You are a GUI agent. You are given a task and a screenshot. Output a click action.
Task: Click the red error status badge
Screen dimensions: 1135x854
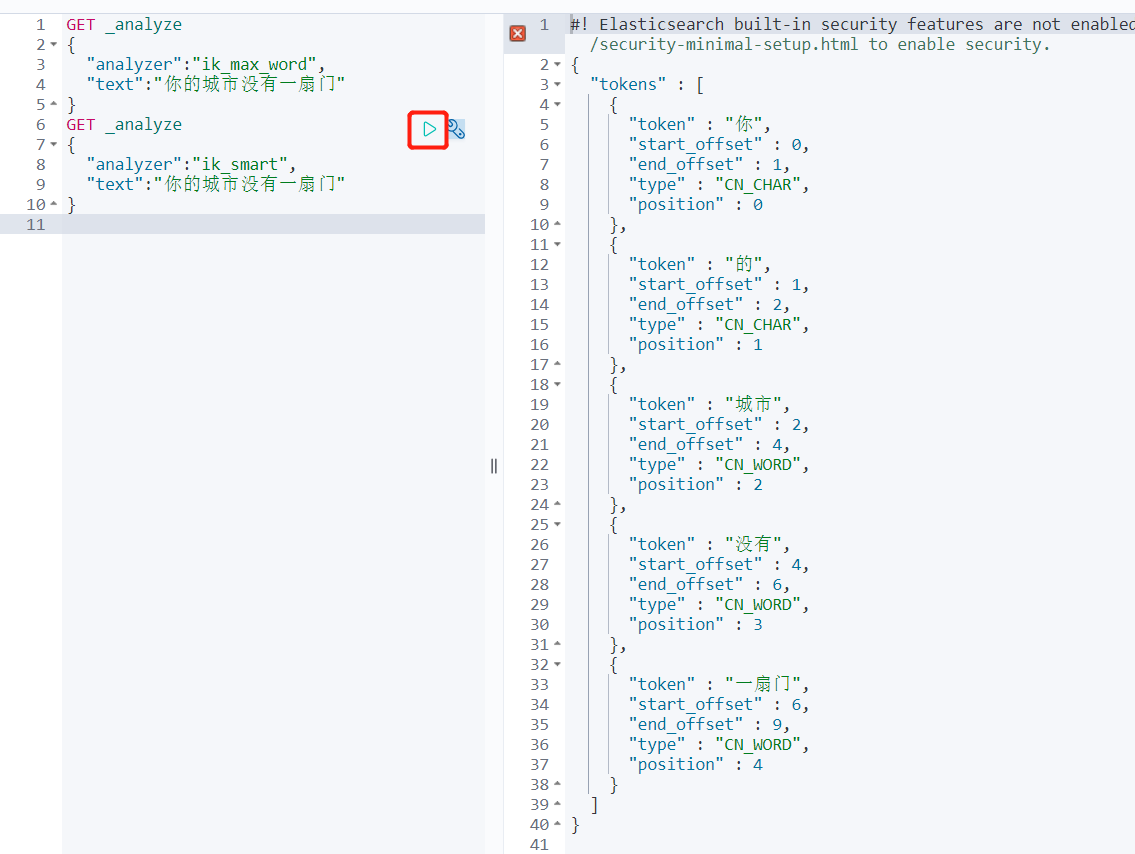pyautogui.click(x=518, y=33)
